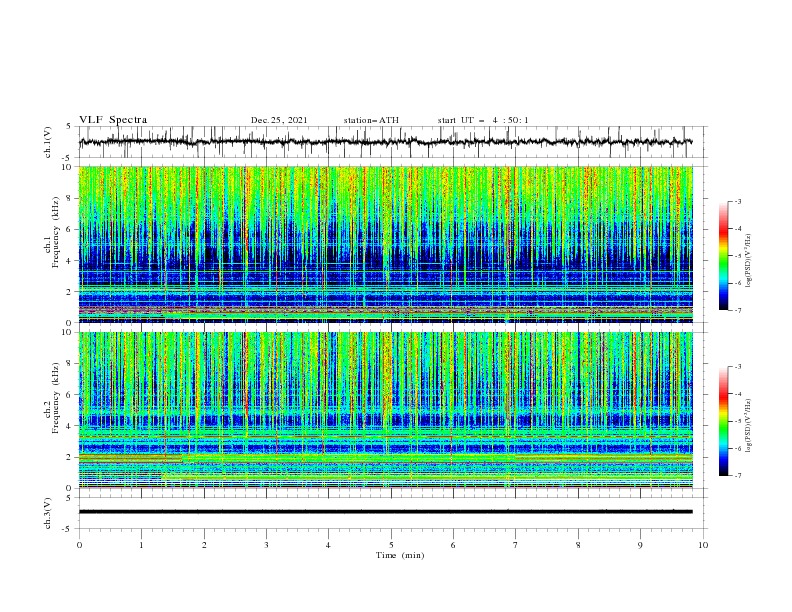Screen dimensions: 792x612
Task: Click the ch.2 log(PSD) colorbar label
Action: (748, 426)
